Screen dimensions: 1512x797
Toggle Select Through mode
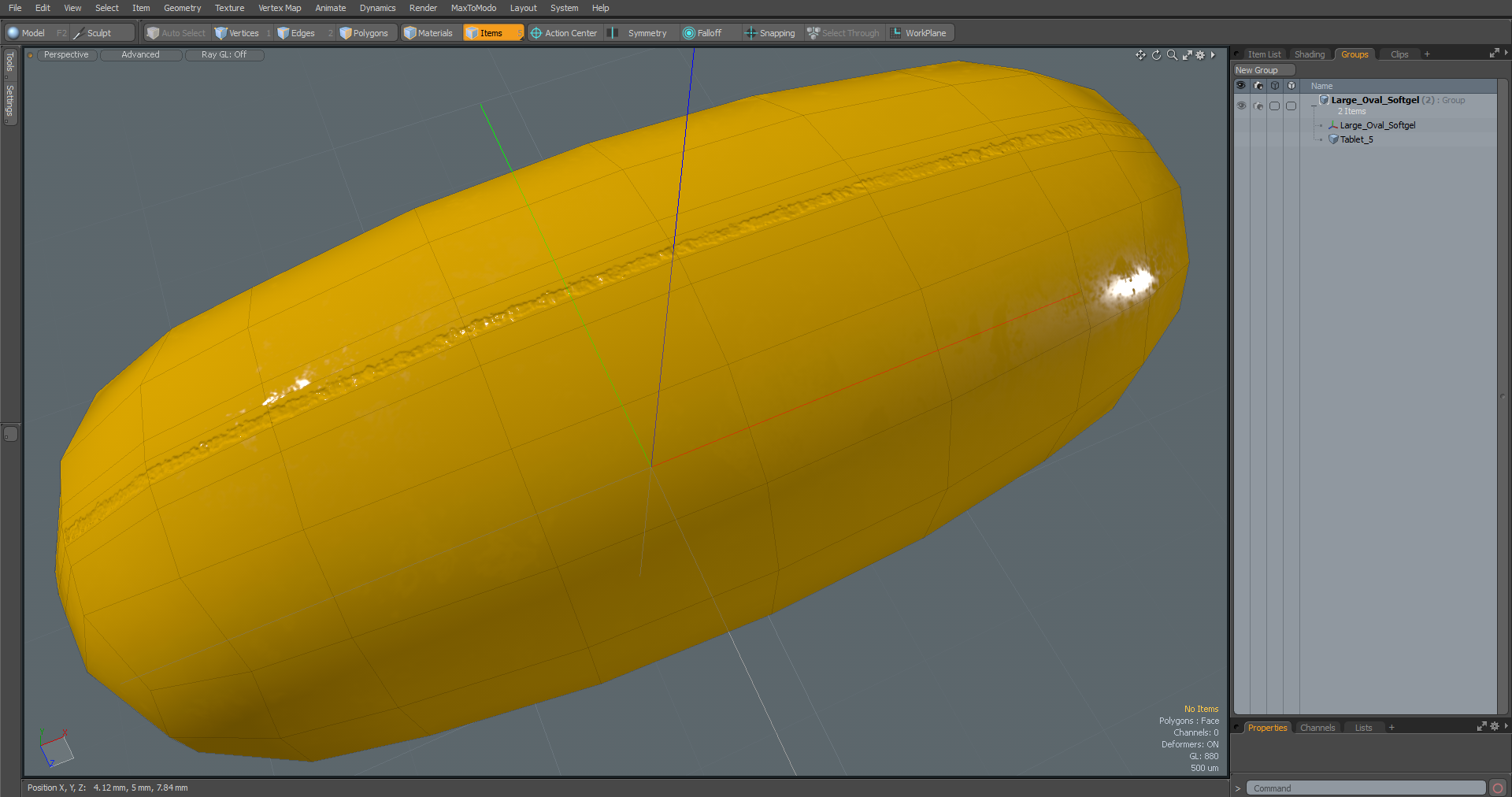(843, 33)
